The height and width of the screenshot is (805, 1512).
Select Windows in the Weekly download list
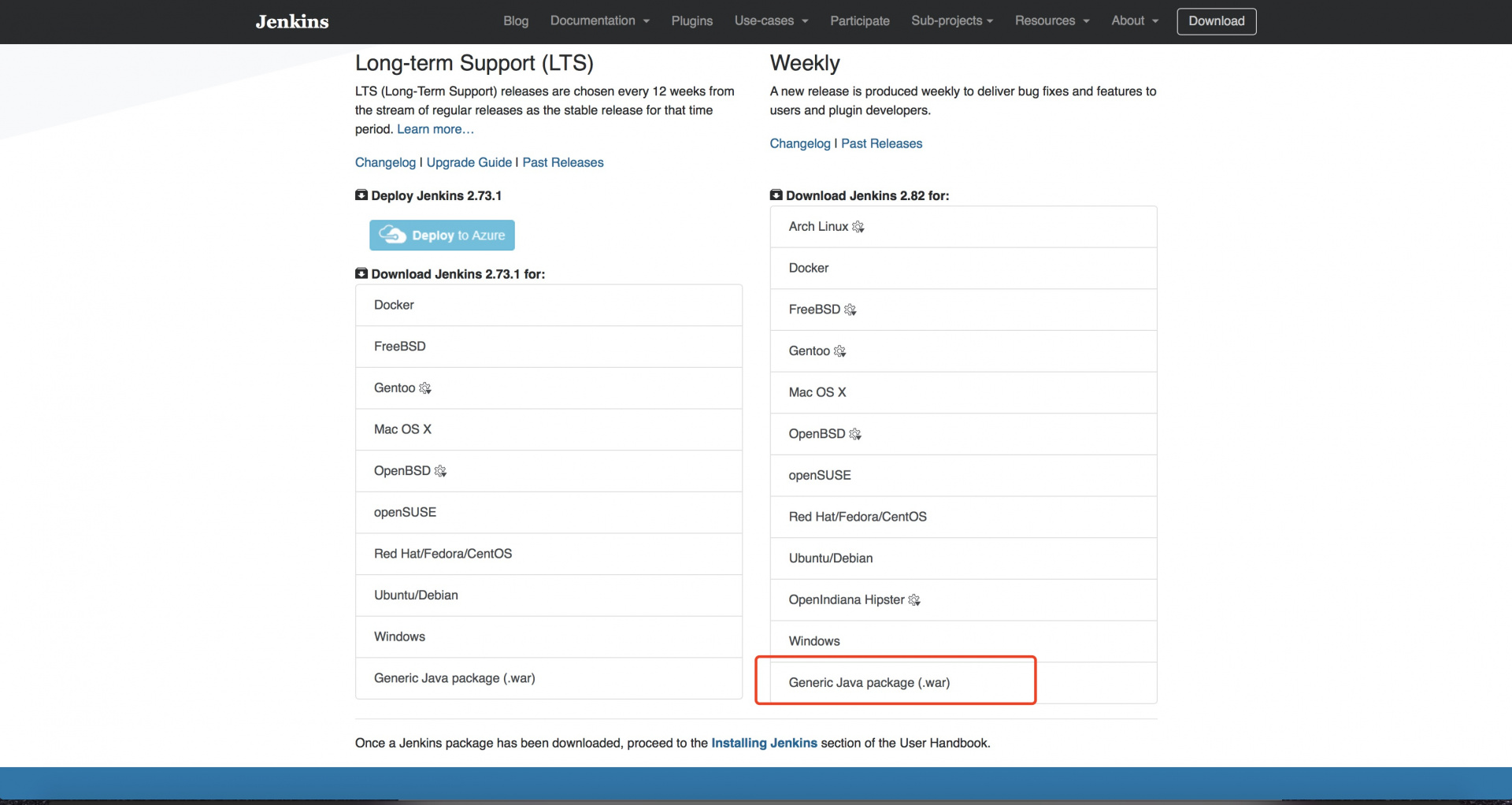[x=963, y=641]
